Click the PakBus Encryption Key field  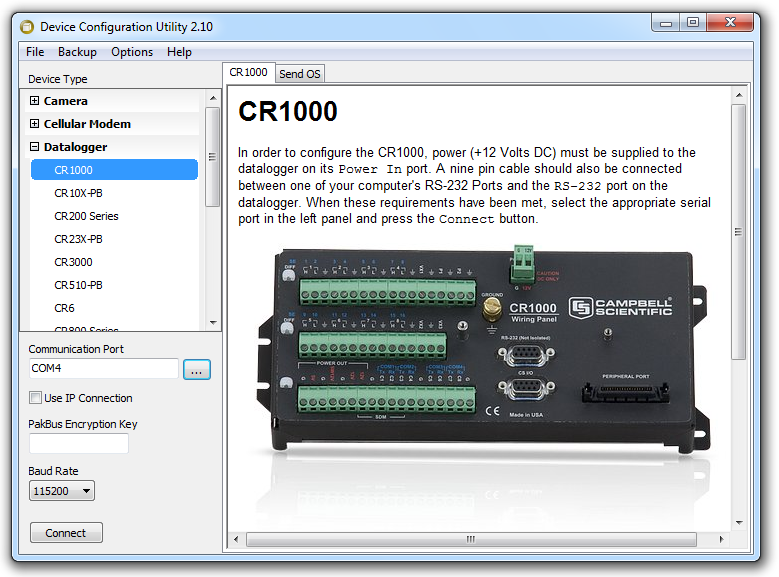(79, 443)
